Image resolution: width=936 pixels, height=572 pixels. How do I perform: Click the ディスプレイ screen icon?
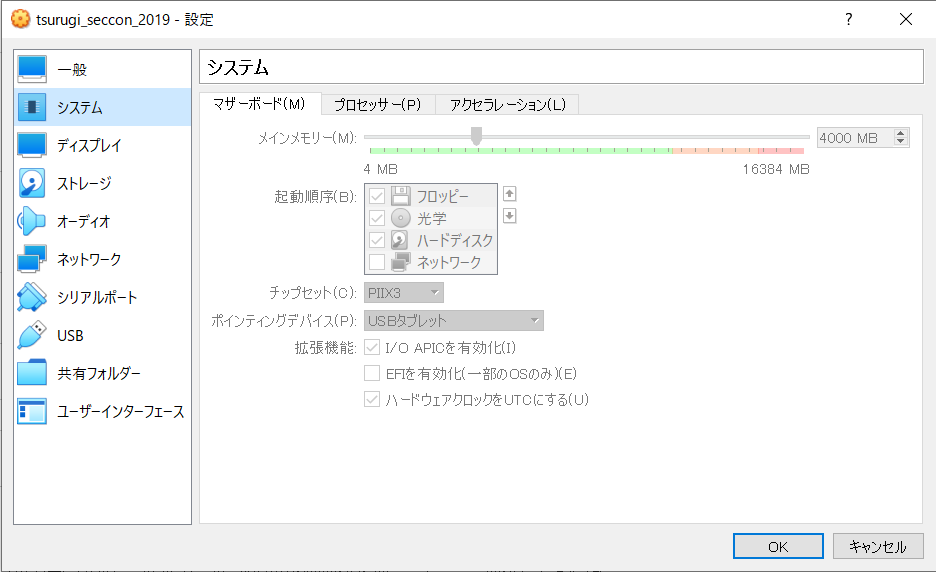[x=32, y=145]
